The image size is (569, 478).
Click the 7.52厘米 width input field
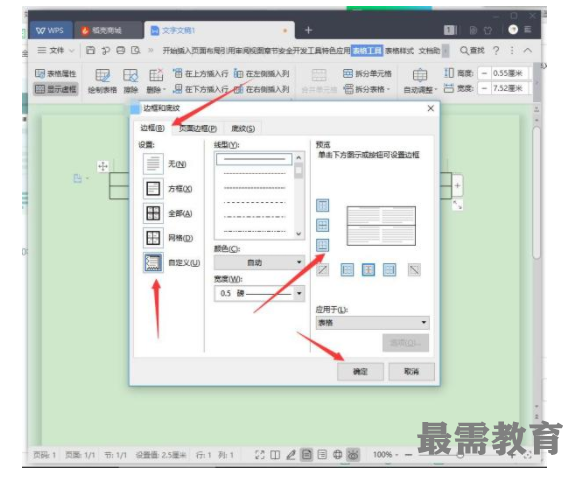click(509, 88)
